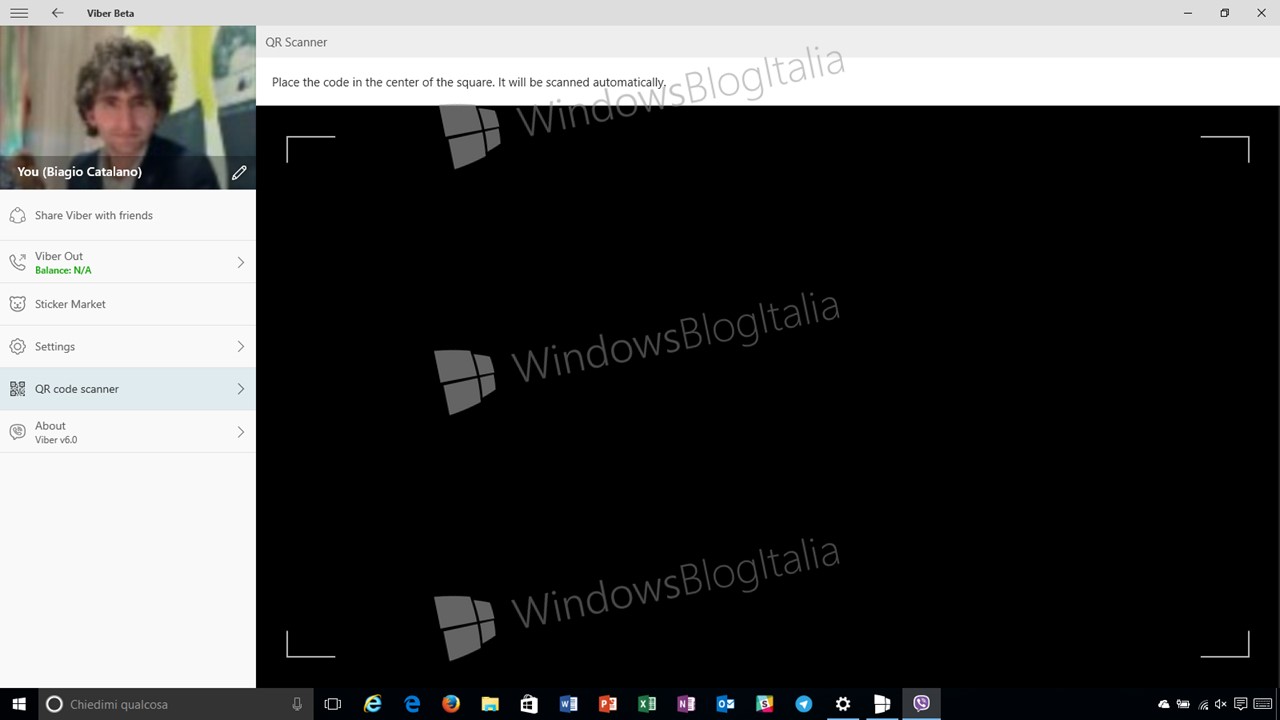Click the Balance: N/A text
The height and width of the screenshot is (720, 1280).
coord(63,271)
